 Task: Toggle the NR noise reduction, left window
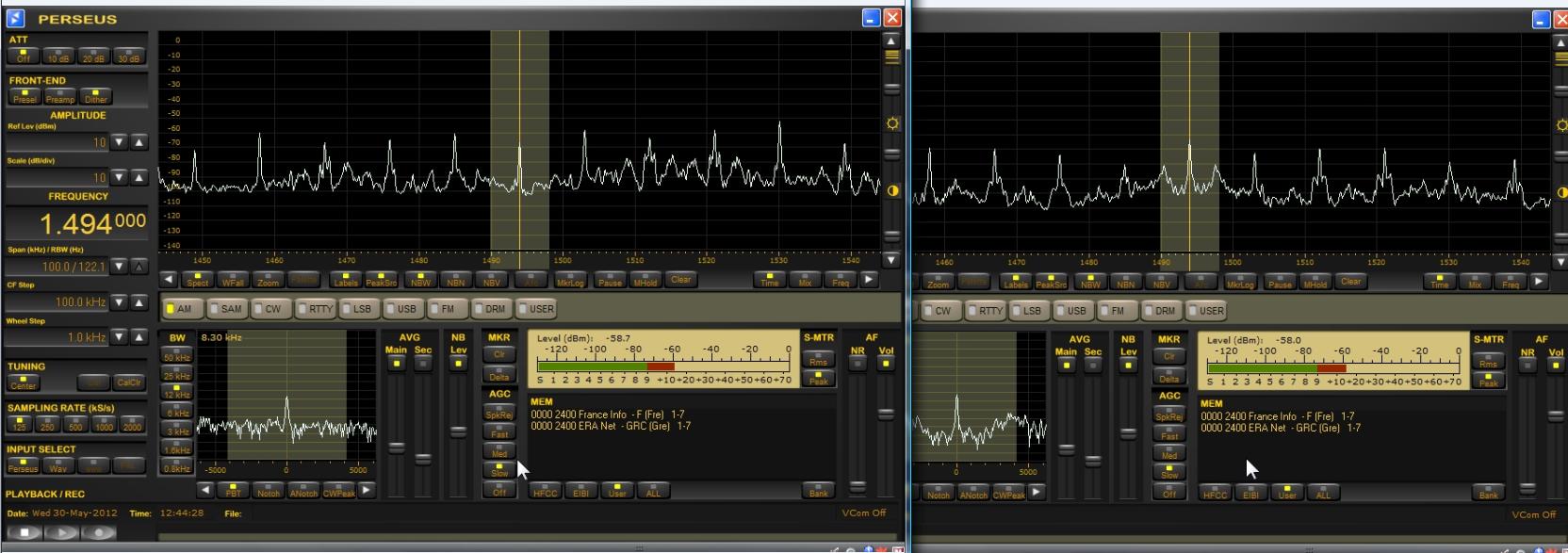pyautogui.click(x=857, y=362)
